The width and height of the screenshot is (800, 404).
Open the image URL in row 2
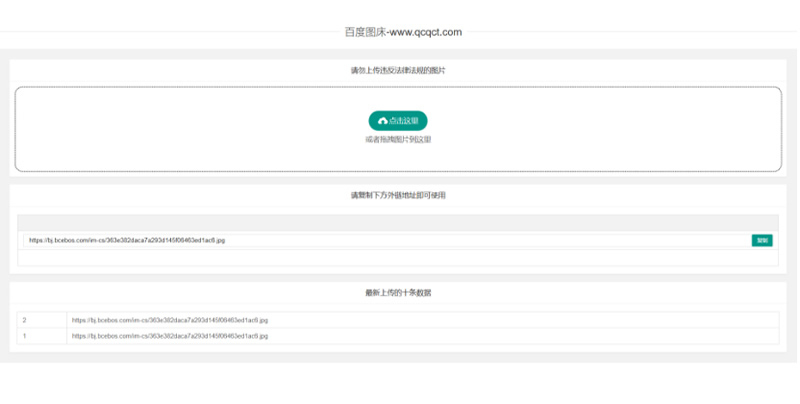tap(170, 320)
